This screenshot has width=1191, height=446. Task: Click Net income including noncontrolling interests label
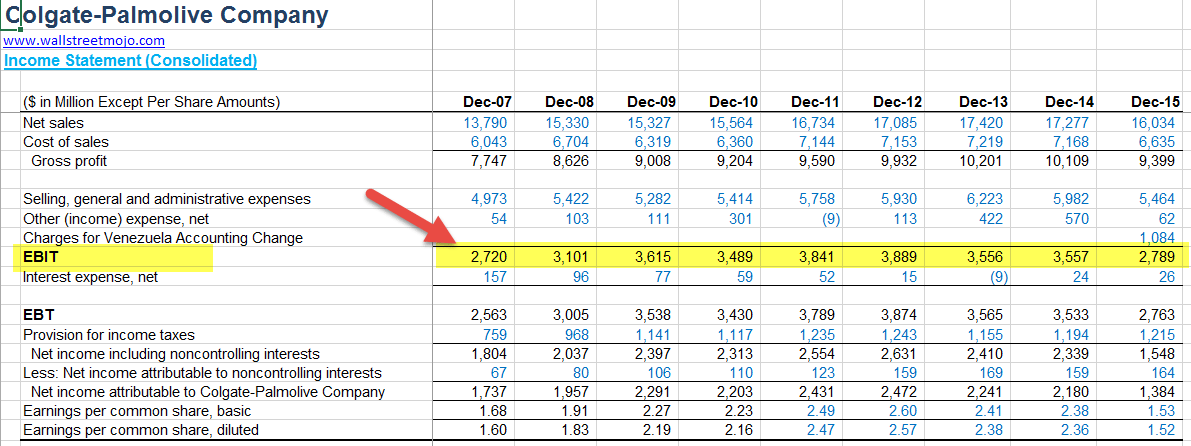[175, 354]
